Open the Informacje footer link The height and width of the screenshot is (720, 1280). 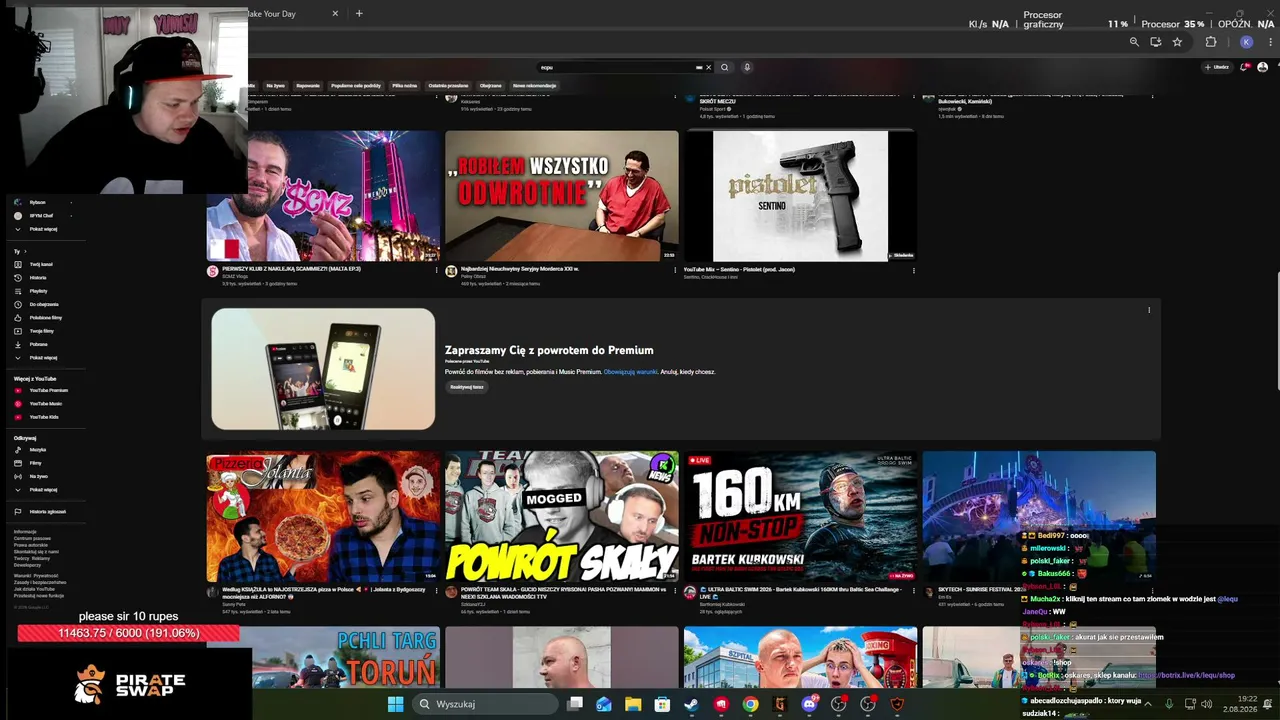25,532
